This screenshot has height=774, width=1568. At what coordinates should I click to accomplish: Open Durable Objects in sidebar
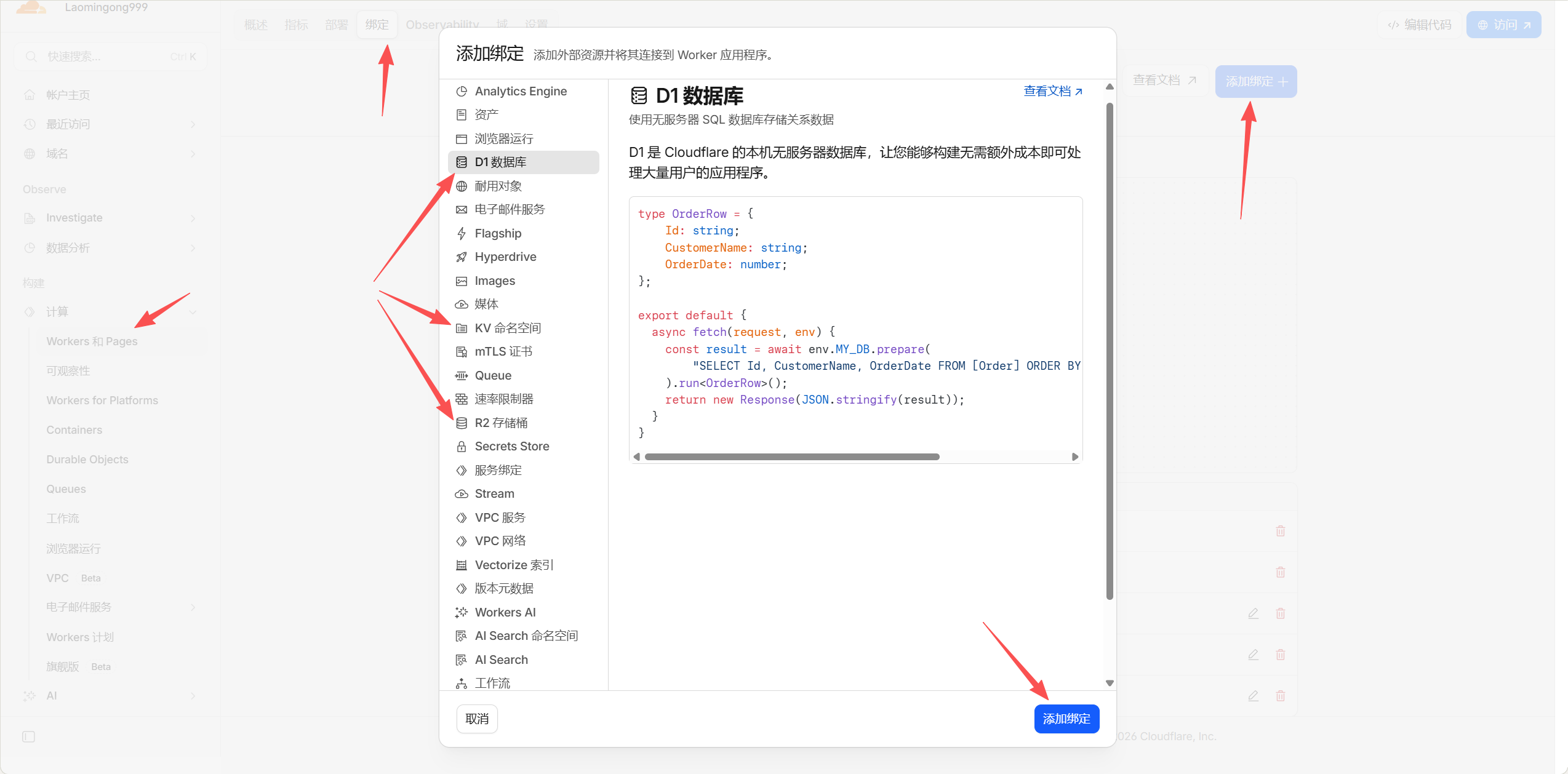pyautogui.click(x=87, y=460)
